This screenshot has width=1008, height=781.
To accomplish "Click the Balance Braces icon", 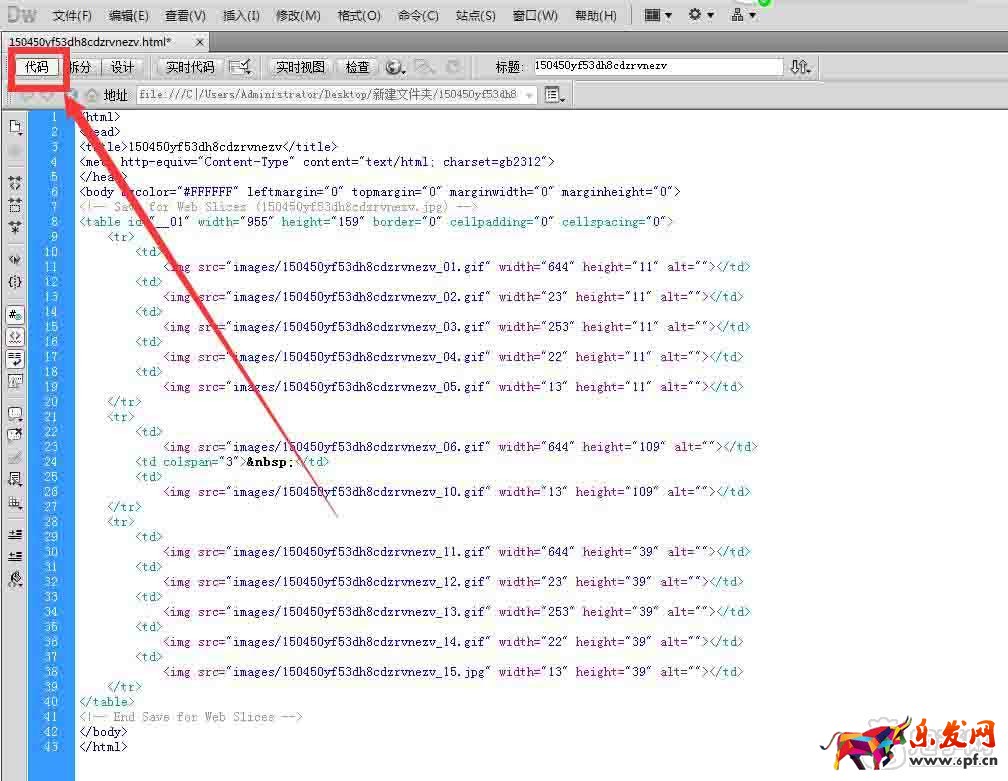I will (x=15, y=282).
